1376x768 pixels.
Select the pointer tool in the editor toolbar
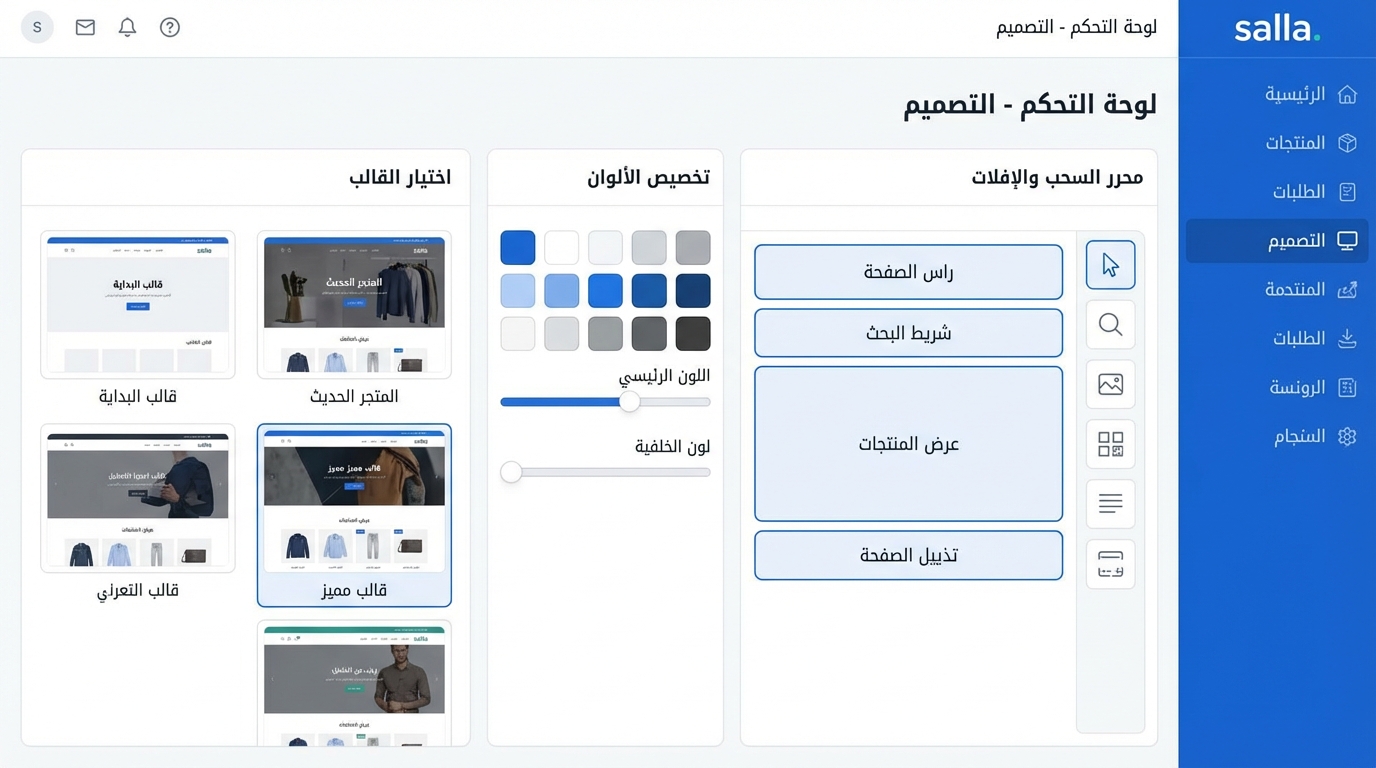pos(1110,264)
